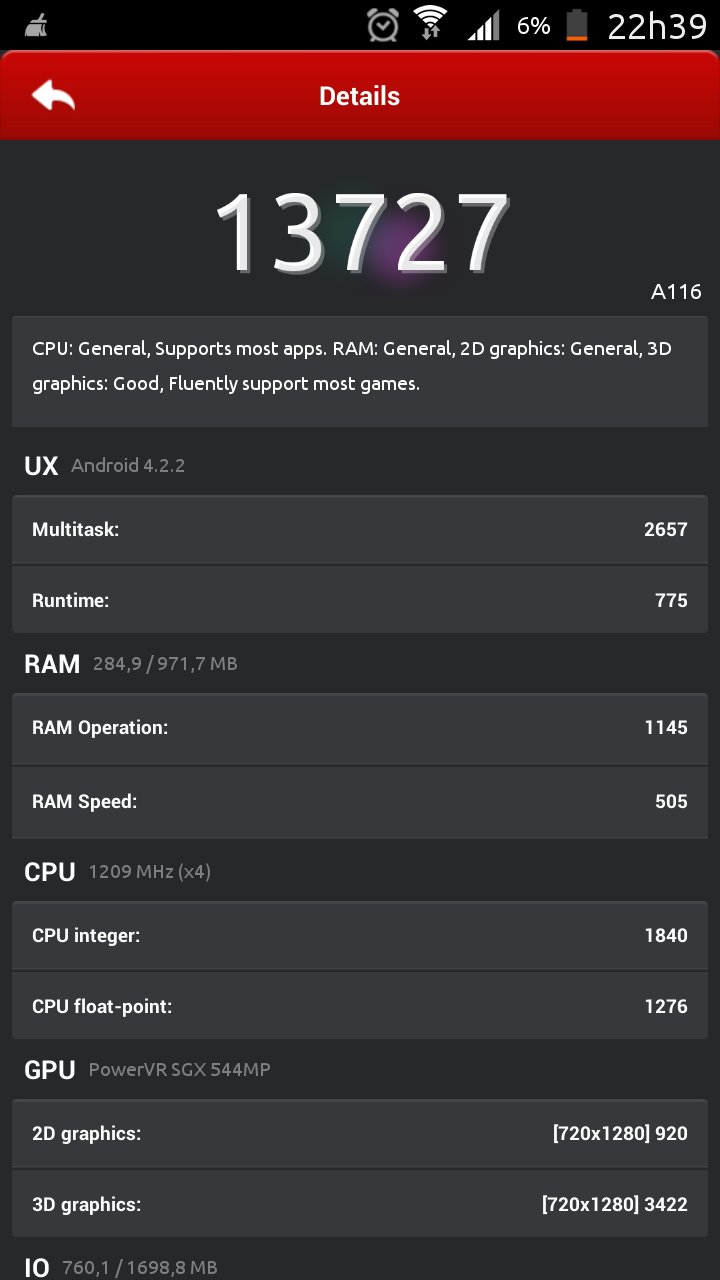Select the Runtime score row
Viewport: 720px width, 1280px height.
pyautogui.click(x=360, y=600)
